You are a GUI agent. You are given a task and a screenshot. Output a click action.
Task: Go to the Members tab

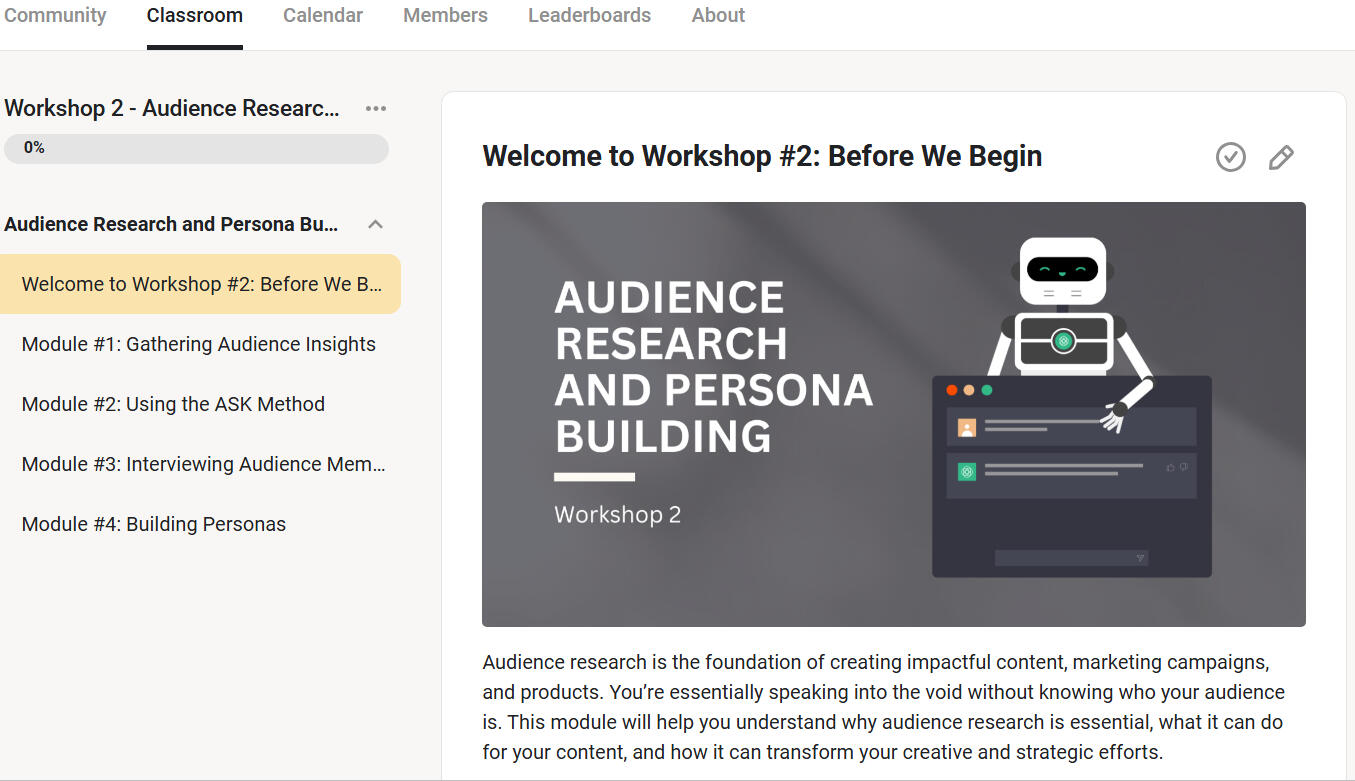click(445, 16)
